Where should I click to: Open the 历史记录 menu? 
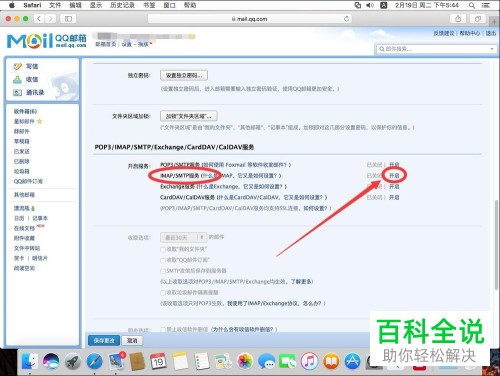pos(122,5)
